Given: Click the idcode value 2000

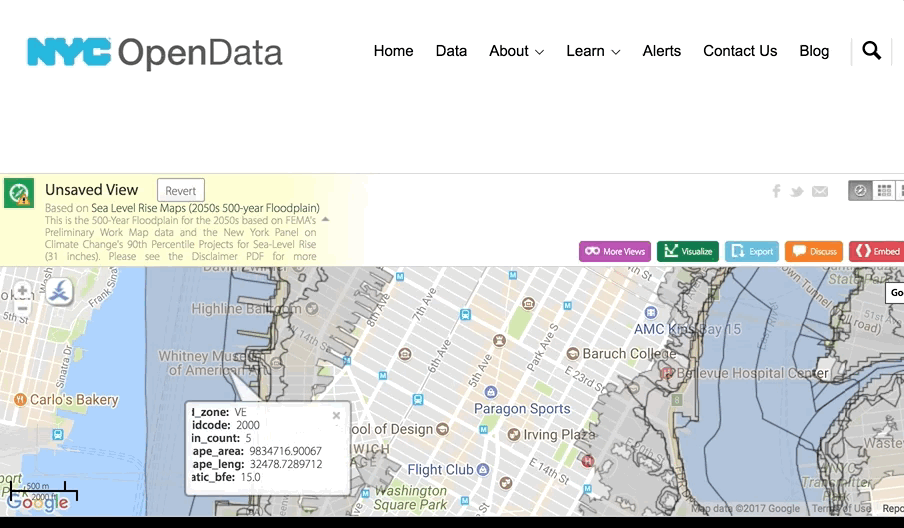Looking at the screenshot, I should 248,425.
